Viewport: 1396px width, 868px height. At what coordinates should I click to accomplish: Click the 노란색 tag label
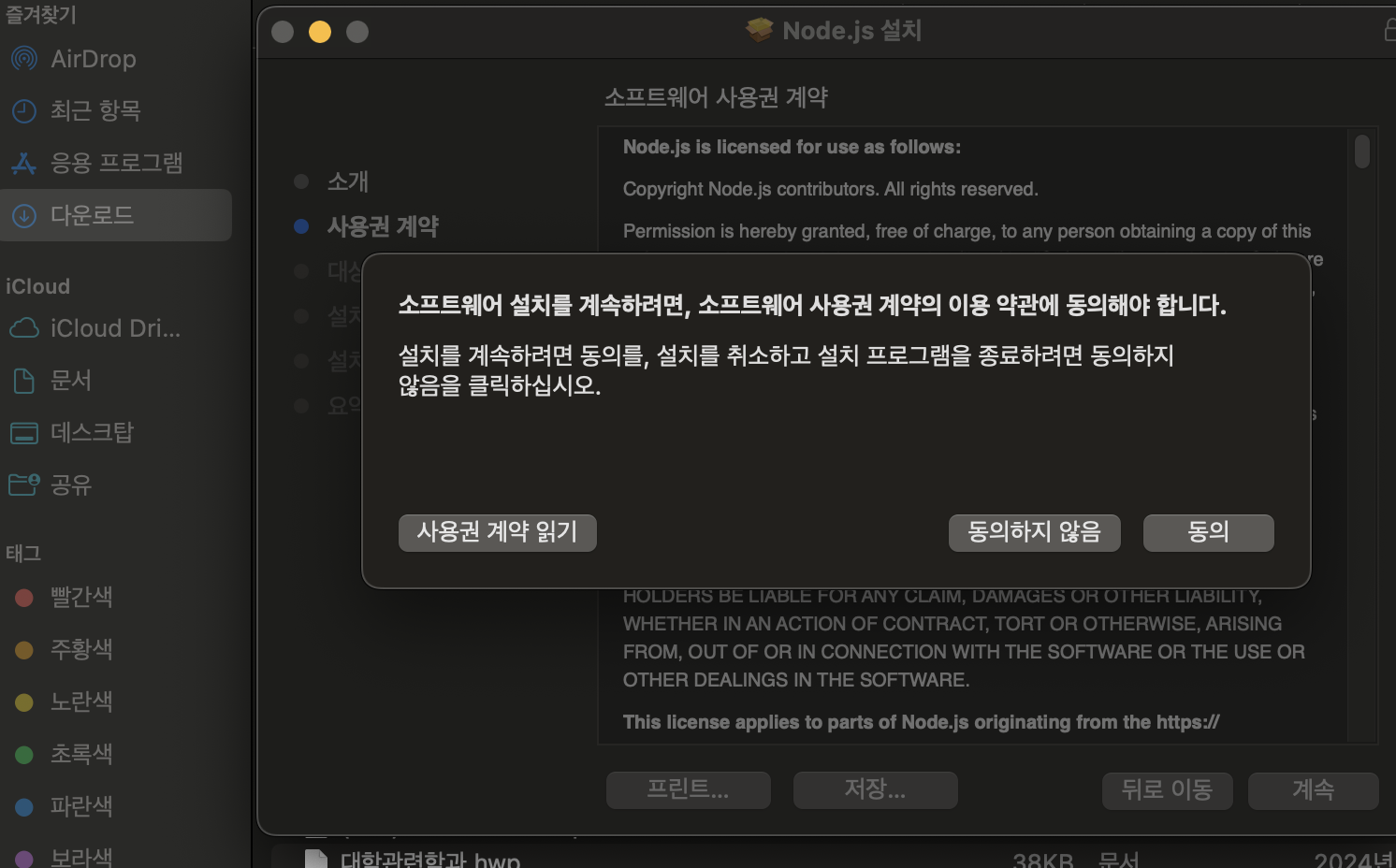click(x=81, y=702)
